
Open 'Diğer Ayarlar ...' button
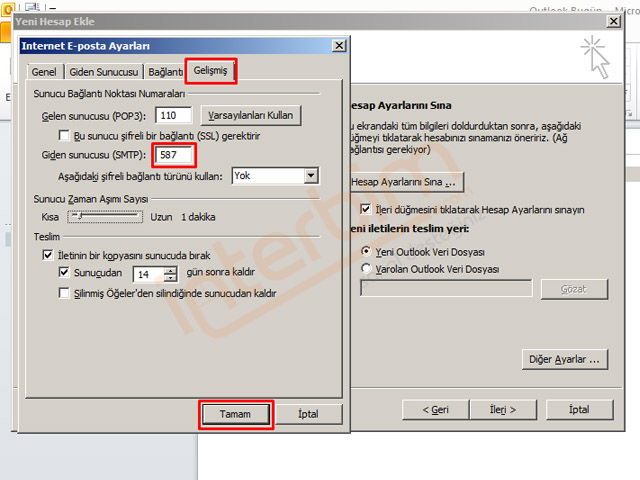(565, 358)
